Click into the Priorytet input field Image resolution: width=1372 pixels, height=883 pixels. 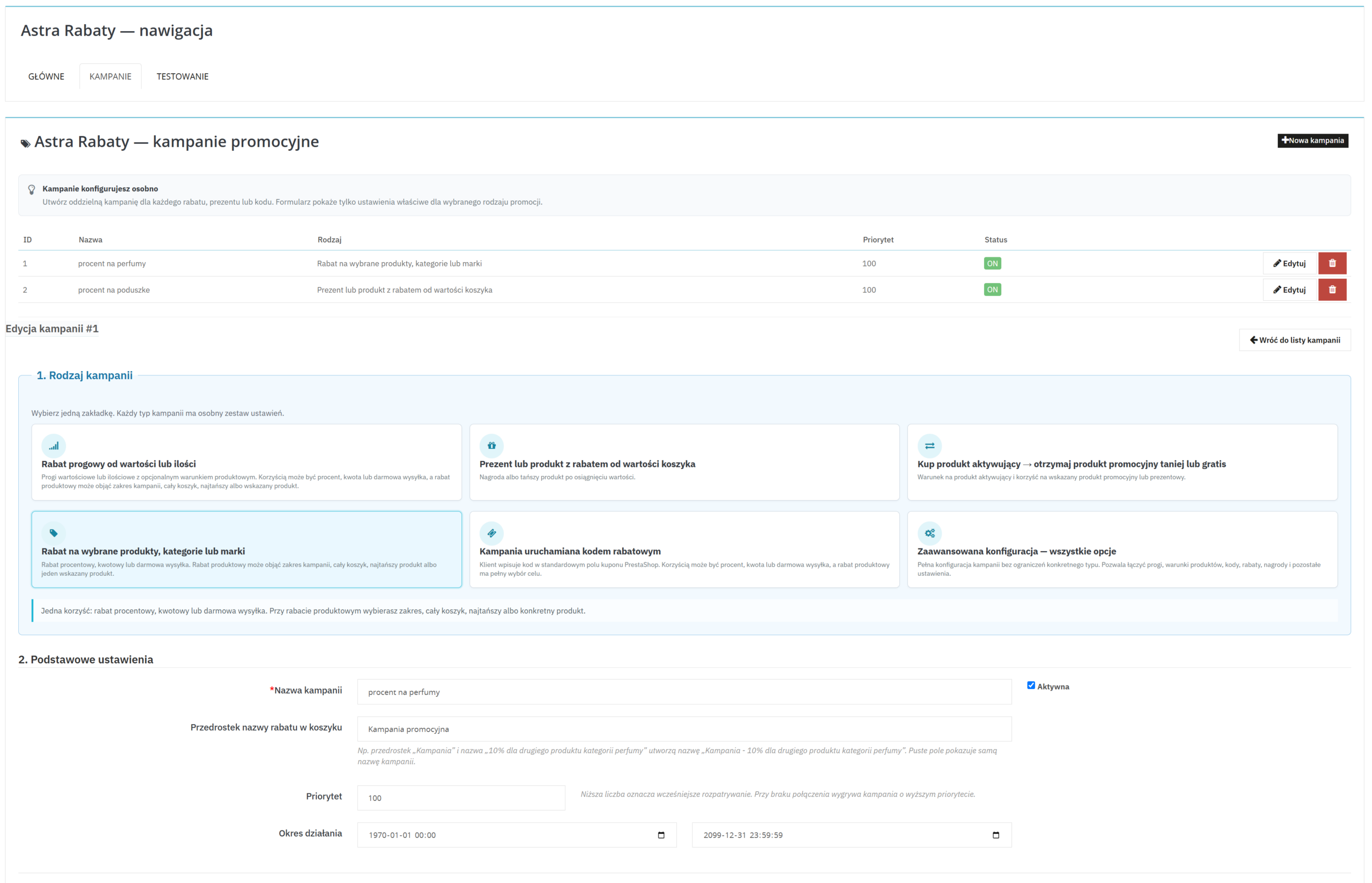tap(461, 798)
